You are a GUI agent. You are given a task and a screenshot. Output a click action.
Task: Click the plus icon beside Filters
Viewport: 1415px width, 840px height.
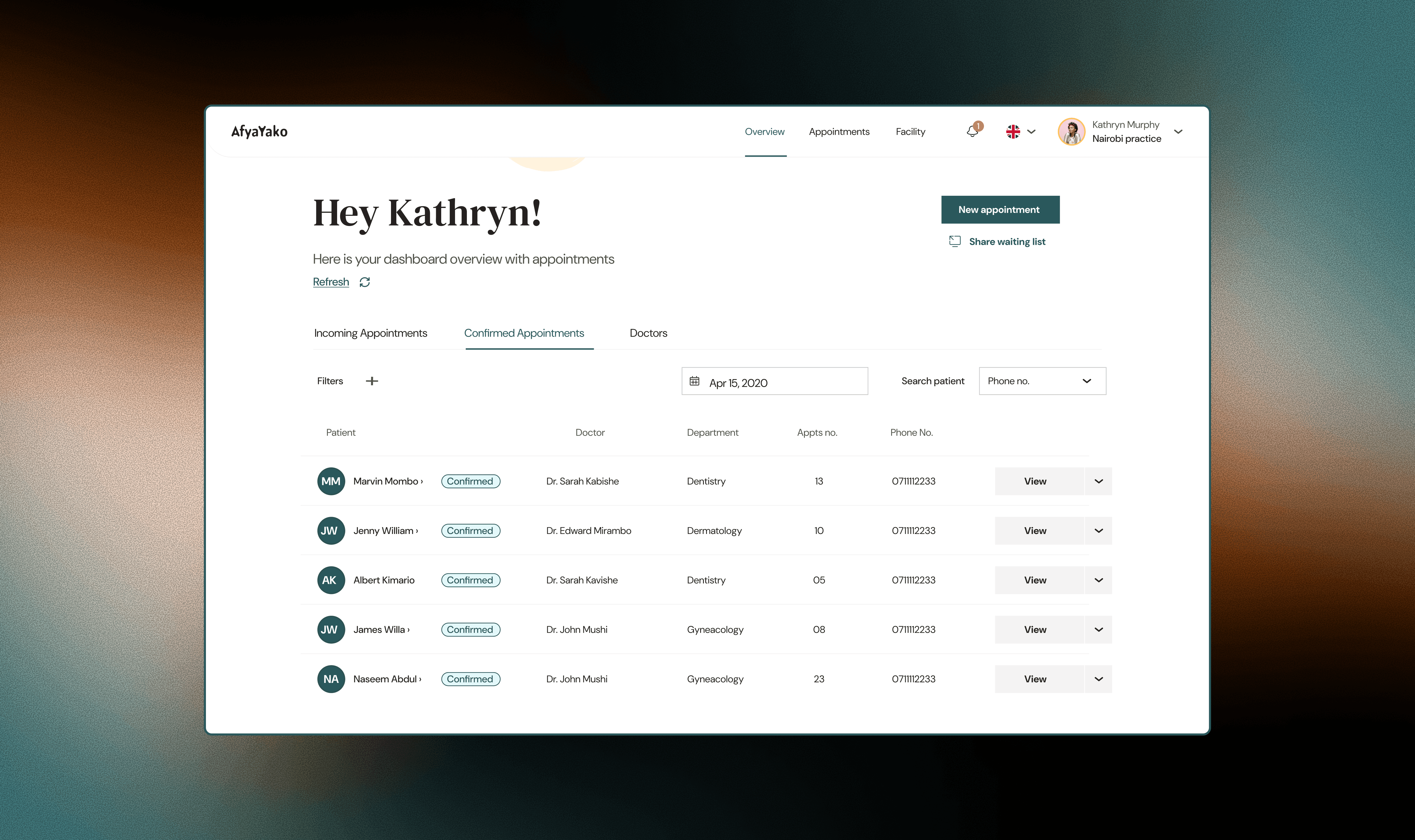[372, 381]
